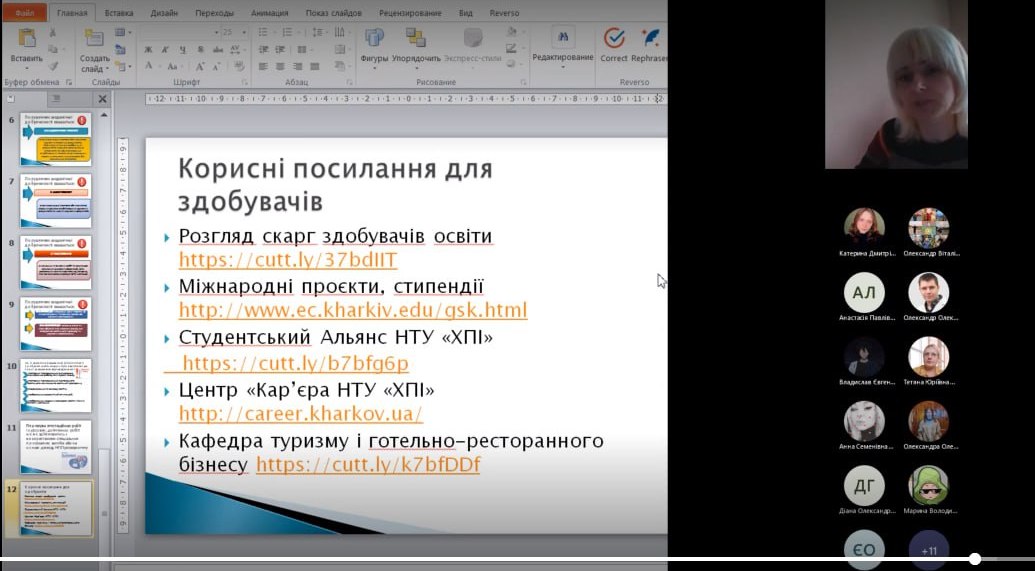Click the numbered list icon

pos(288,32)
